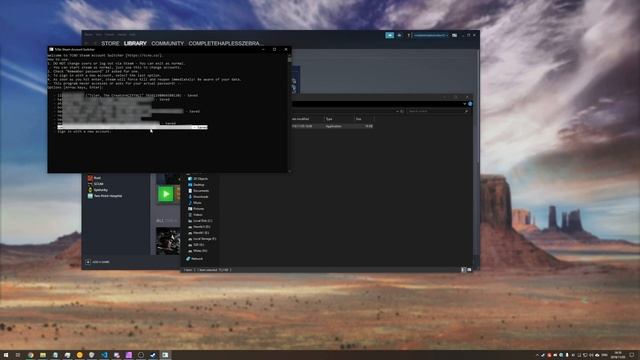The width and height of the screenshot is (640, 360).
Task: Open the game artwork thumbnail in Steam library
Action: tap(168, 242)
